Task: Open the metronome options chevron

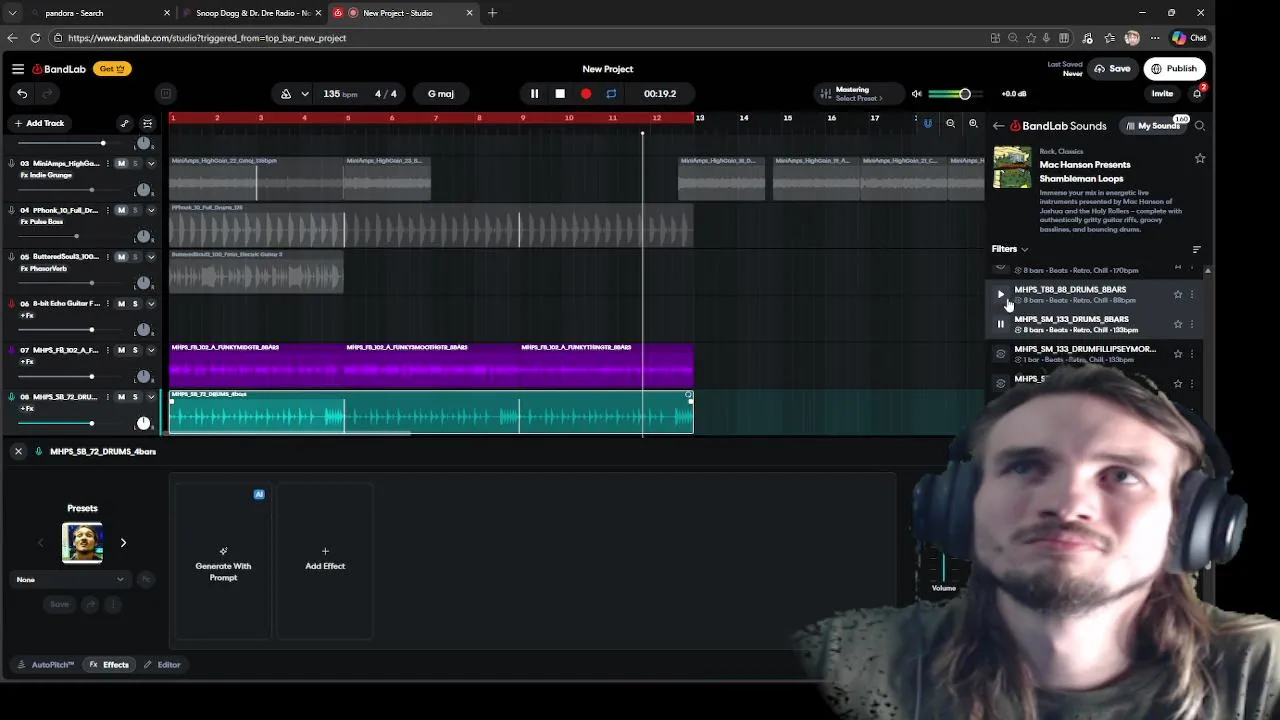Action: pos(304,94)
